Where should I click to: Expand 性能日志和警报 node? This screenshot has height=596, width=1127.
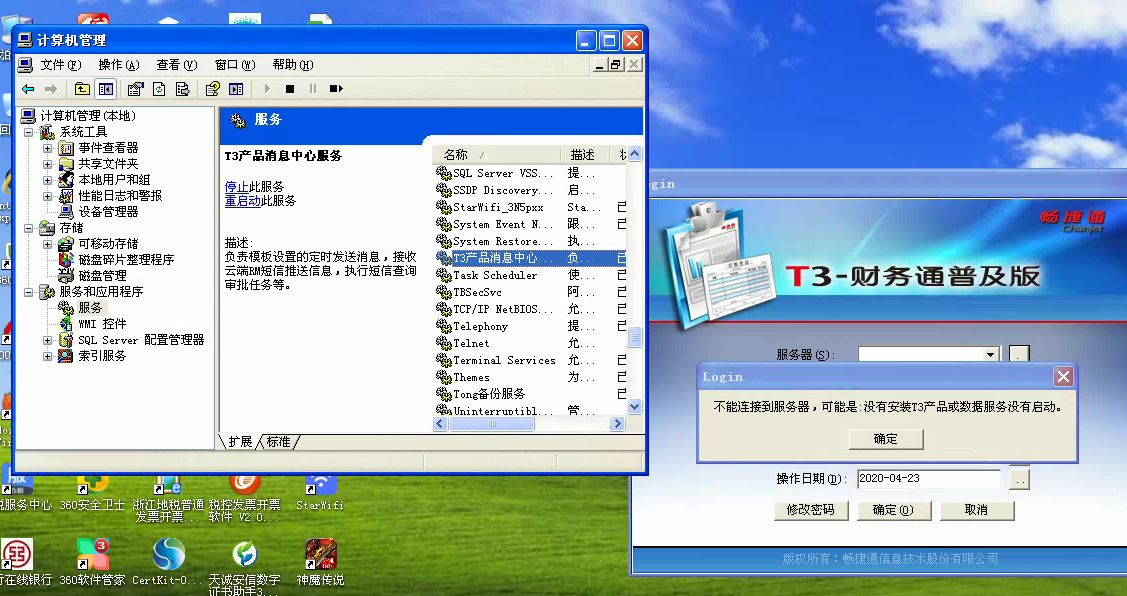pyautogui.click(x=47, y=196)
